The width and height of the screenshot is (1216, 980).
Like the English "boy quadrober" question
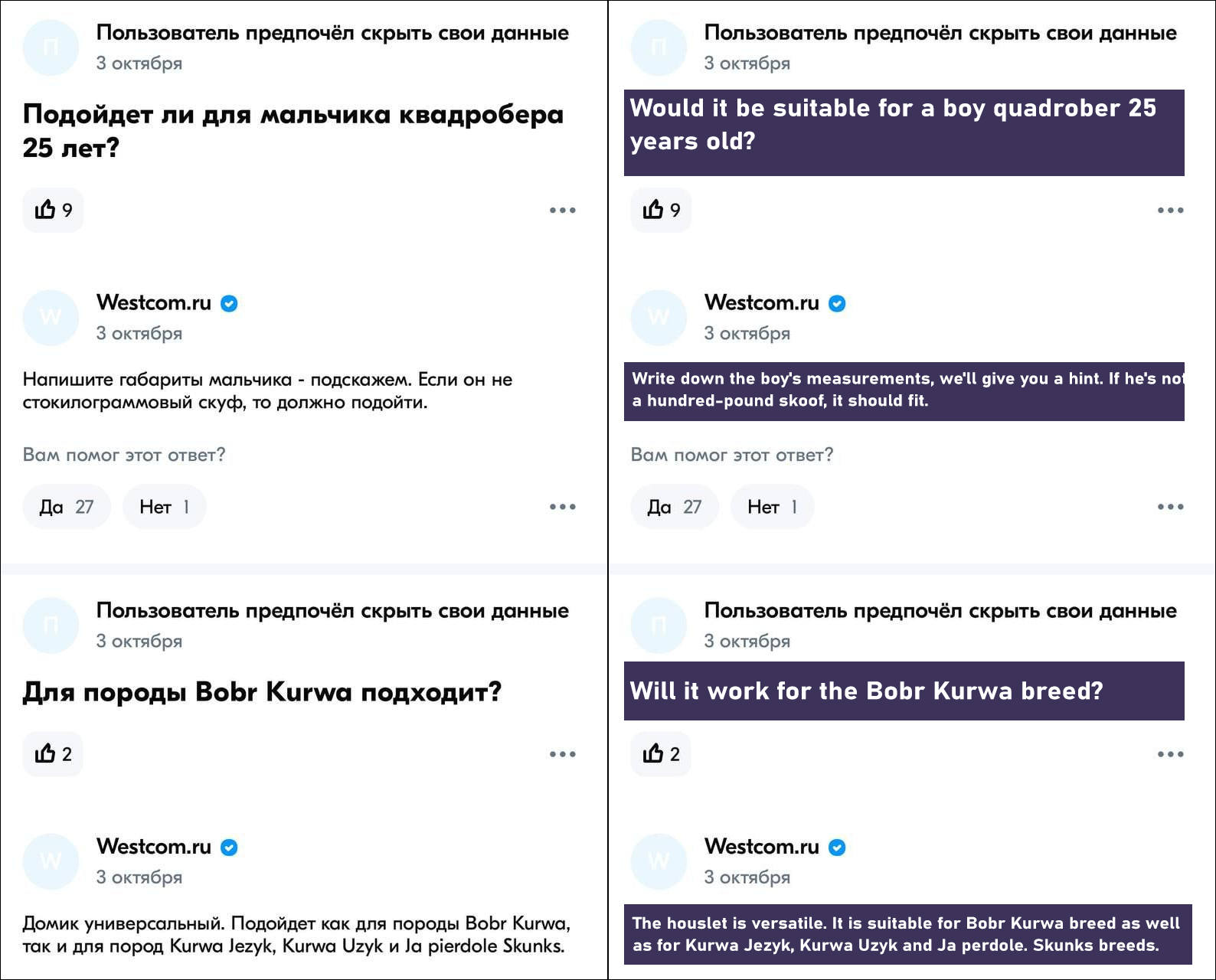661,210
